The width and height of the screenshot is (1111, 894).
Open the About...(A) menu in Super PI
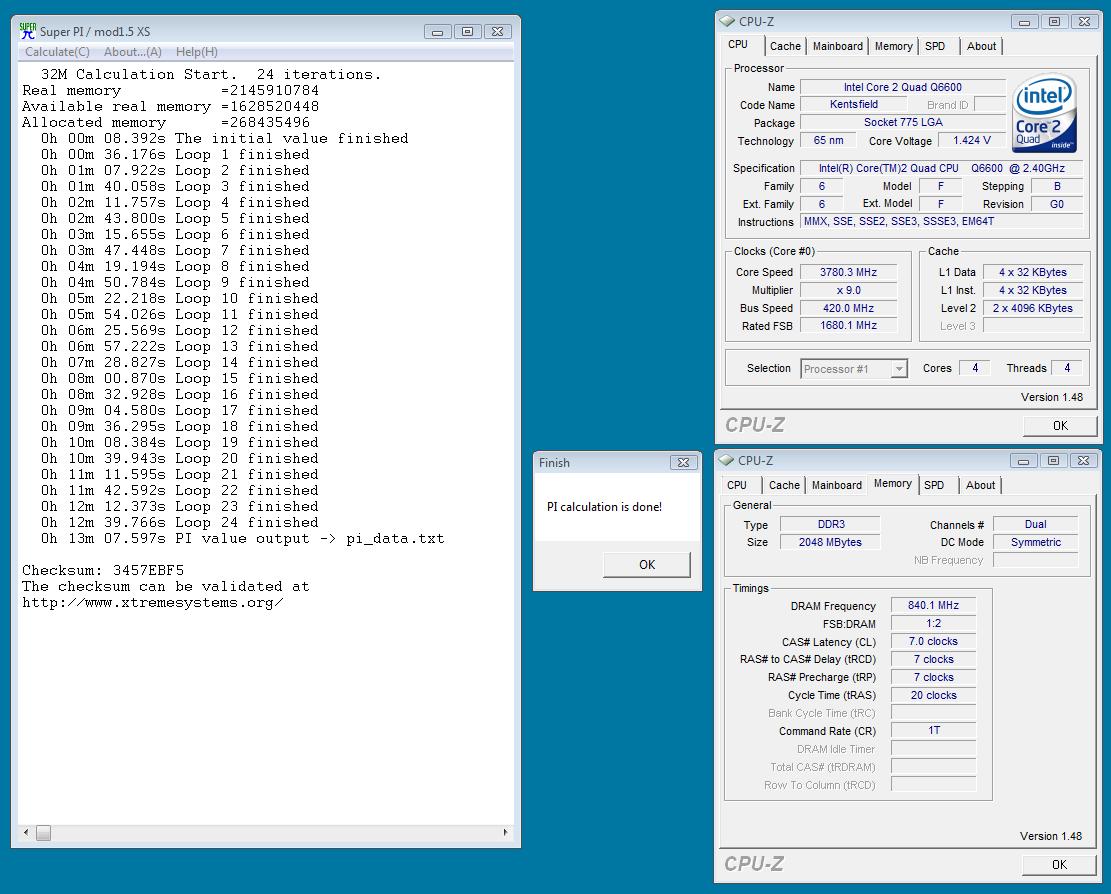(x=132, y=52)
